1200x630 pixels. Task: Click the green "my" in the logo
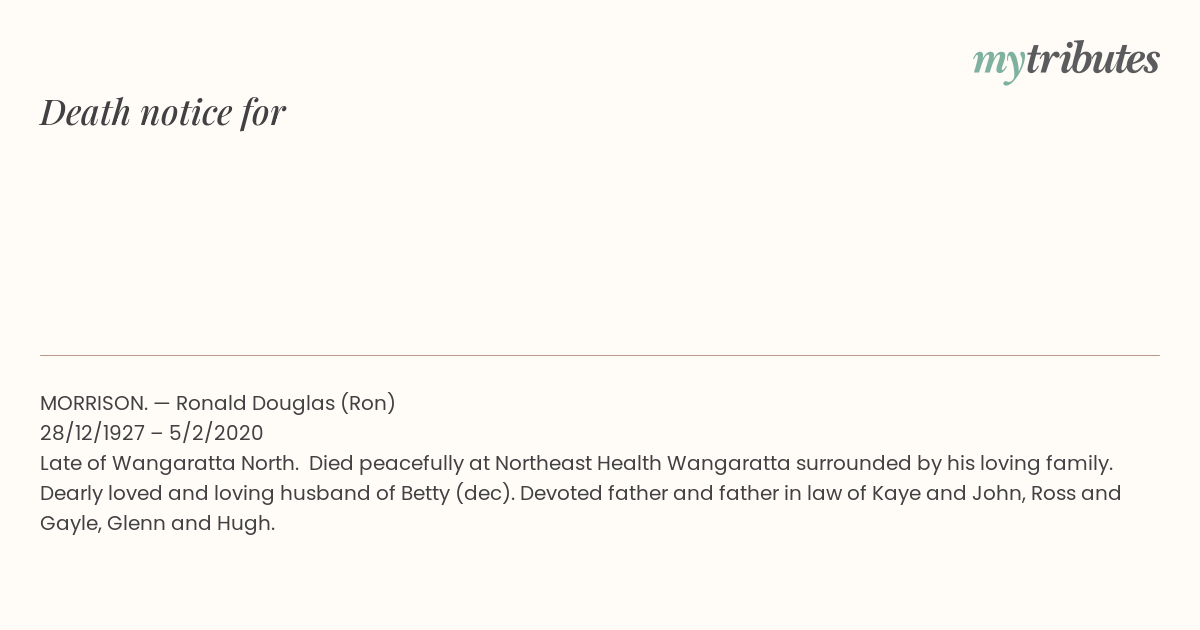click(999, 64)
